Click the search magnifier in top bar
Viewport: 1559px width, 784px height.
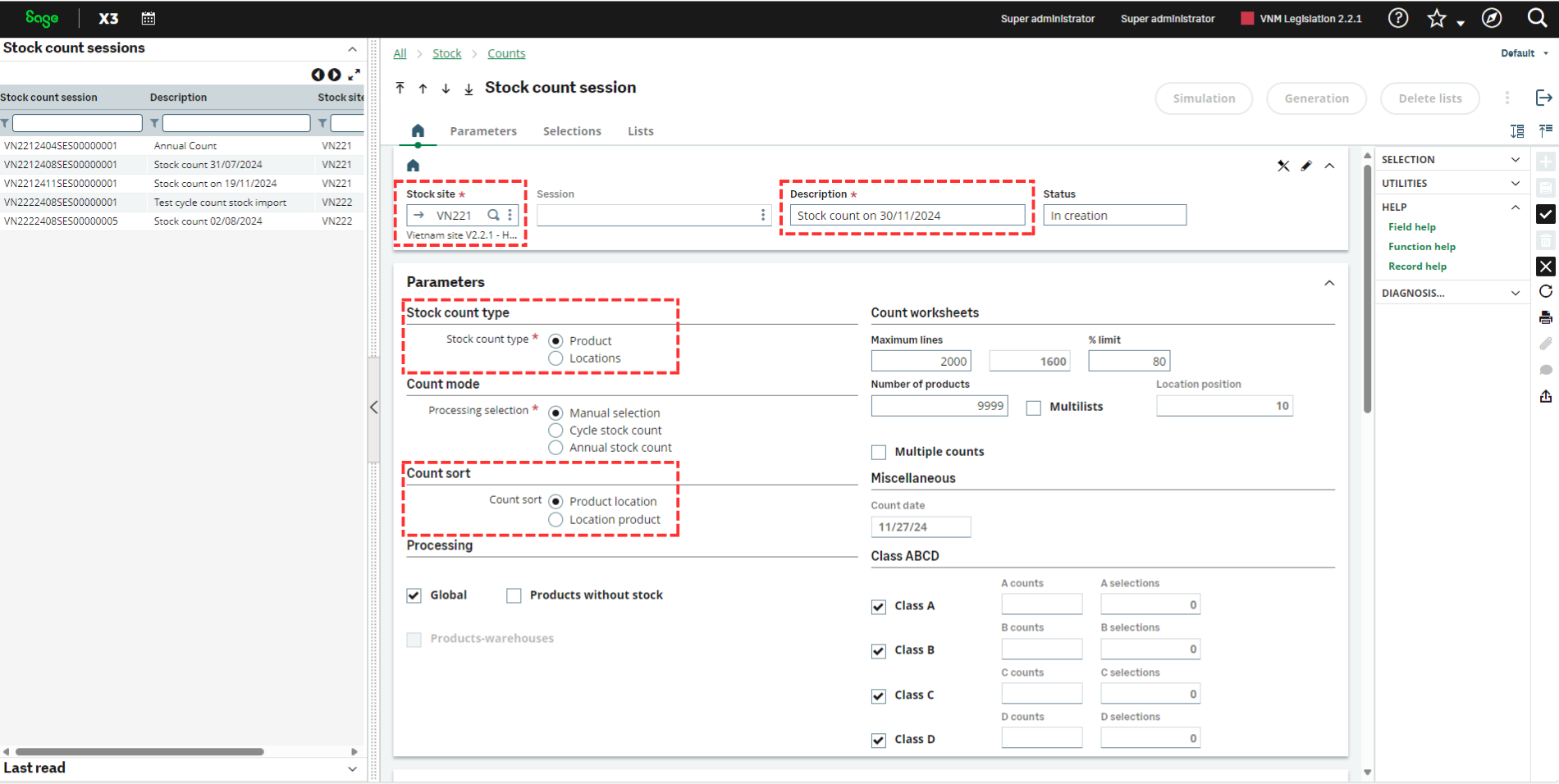(1537, 18)
